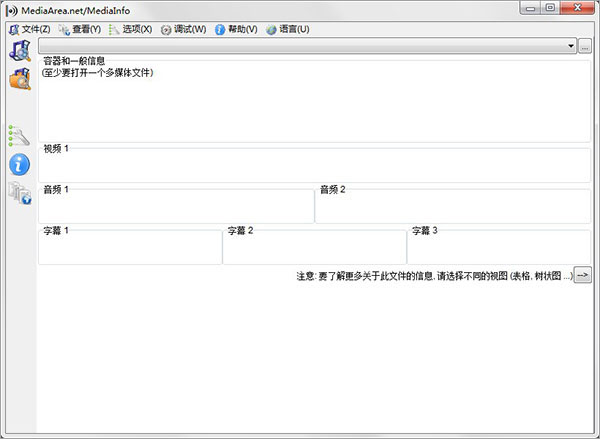
Task: Click the MediaInfo app icon in title bar
Action: pos(11,11)
